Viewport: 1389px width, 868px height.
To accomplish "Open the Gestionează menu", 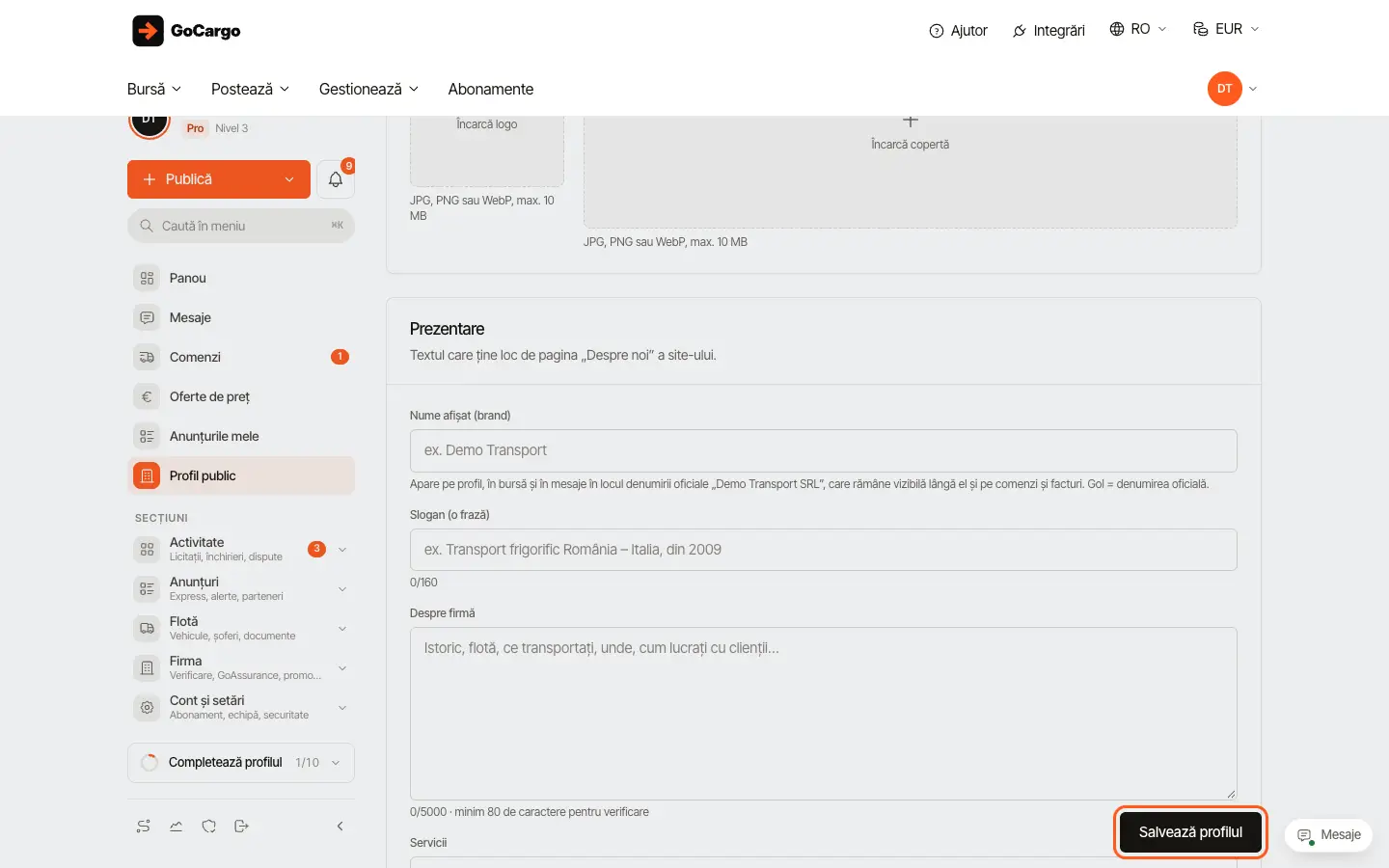I will (368, 89).
